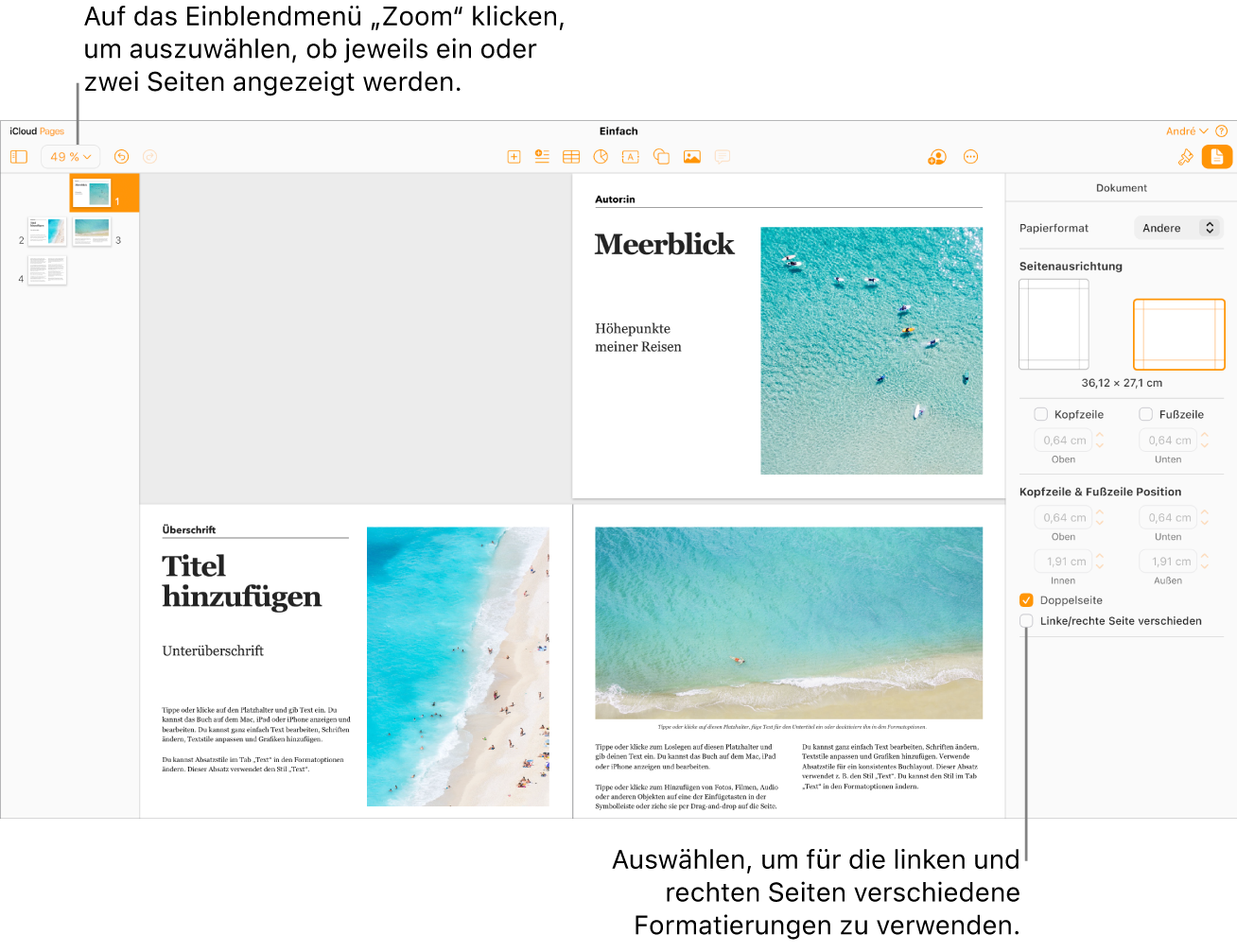Click the Titel hinzufügen heading
The width and height of the screenshot is (1237, 952).
click(241, 581)
